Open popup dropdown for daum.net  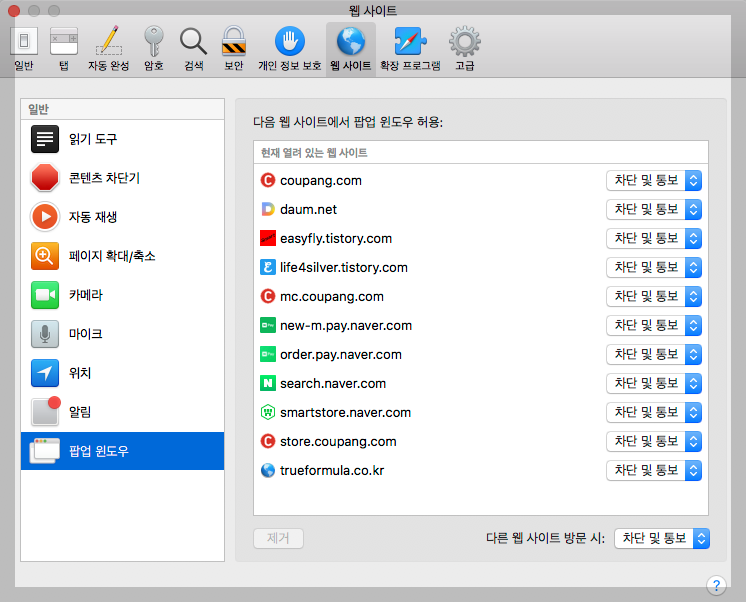654,209
